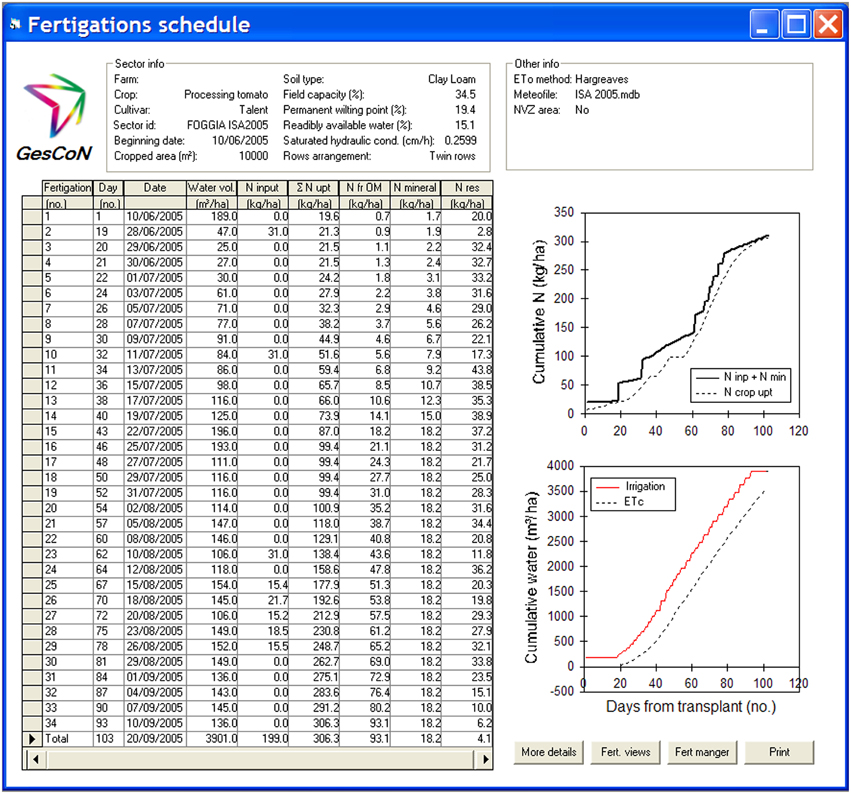851x794 pixels.
Task: Click the N fr OM cell 14.1
Action: (364, 416)
